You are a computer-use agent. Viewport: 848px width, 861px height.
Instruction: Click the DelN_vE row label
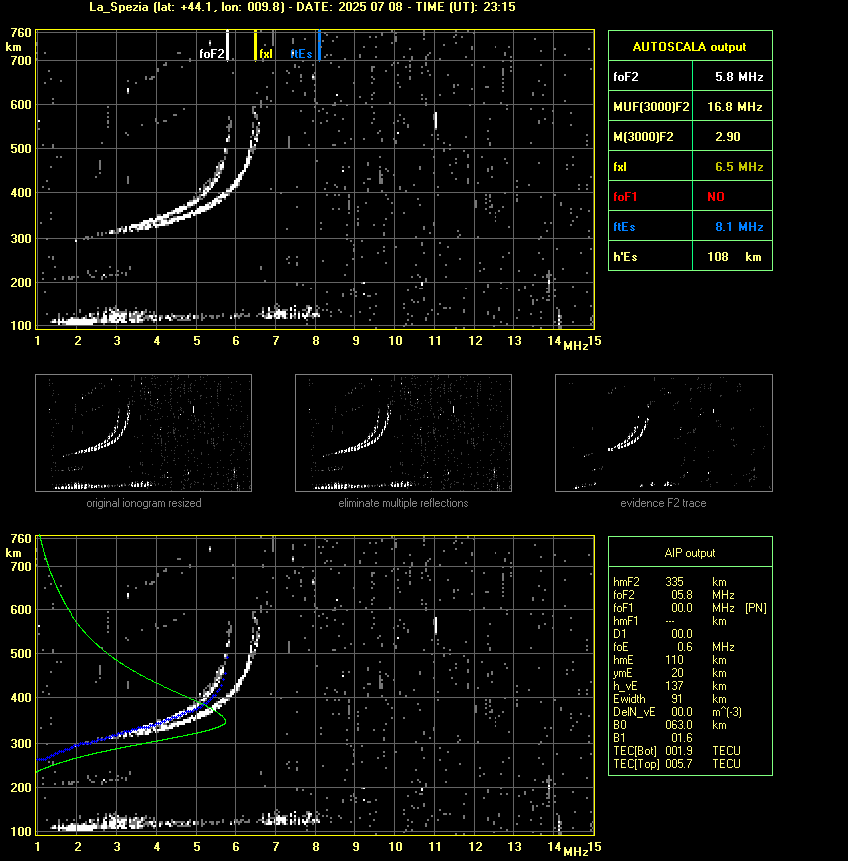(634, 712)
